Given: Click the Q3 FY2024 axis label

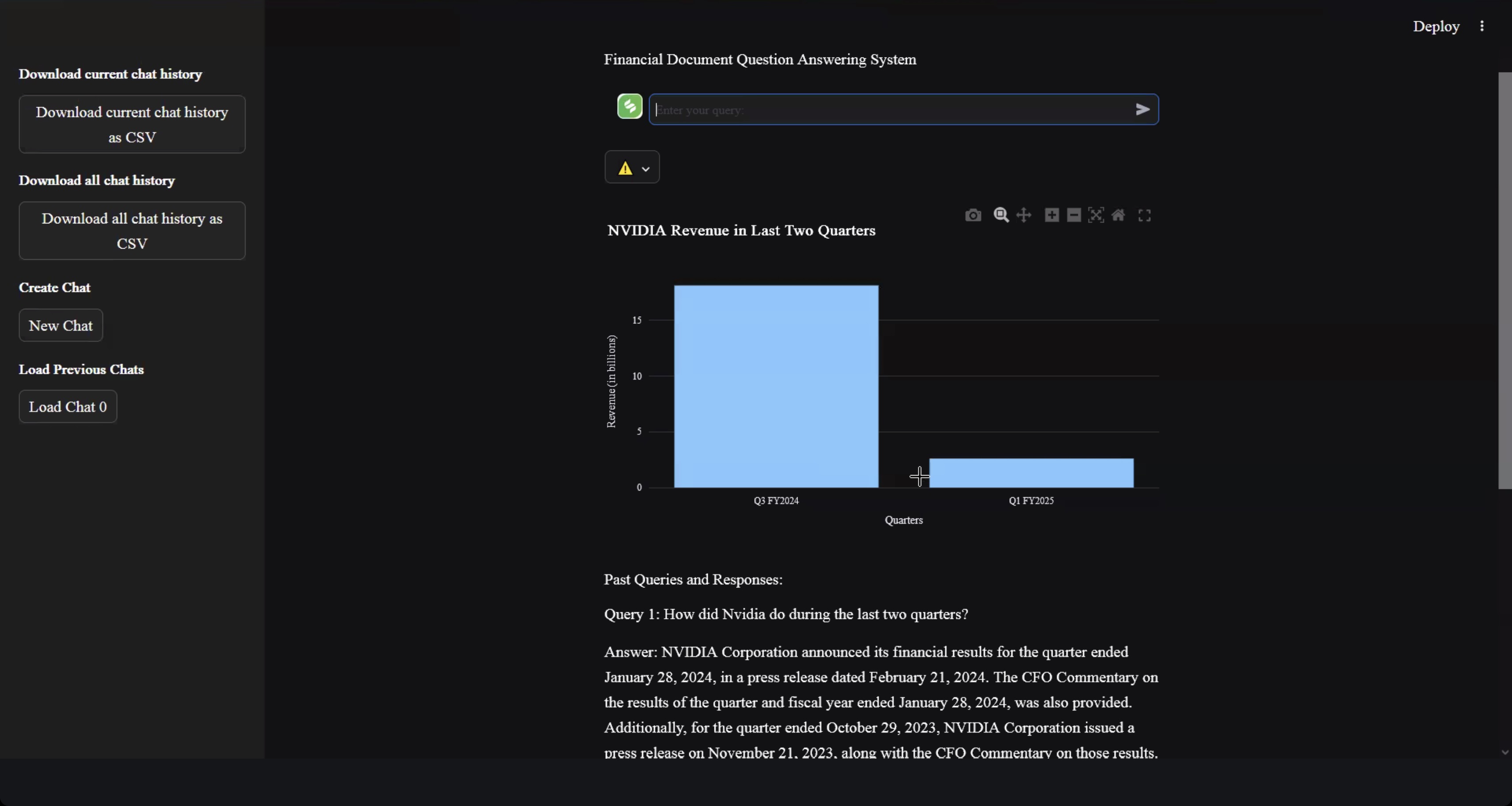Looking at the screenshot, I should pos(776,500).
